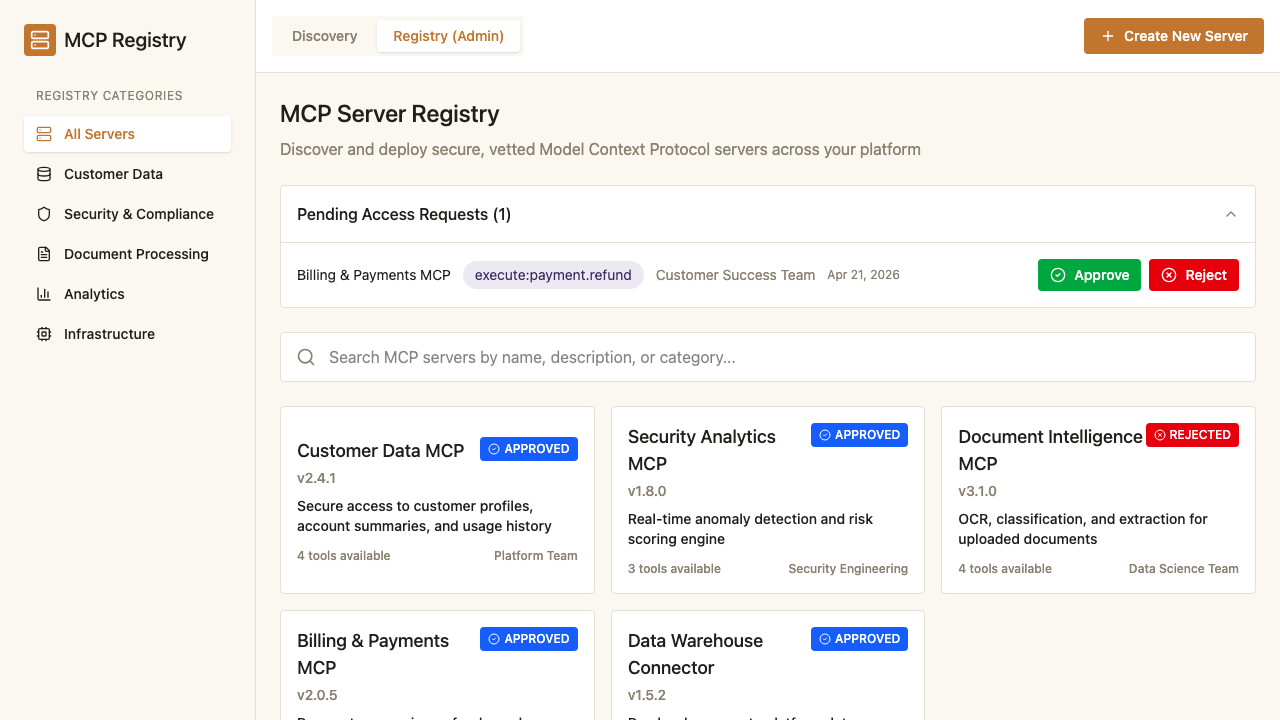
Task: Click version v2.4.1 text
Action: (x=316, y=478)
